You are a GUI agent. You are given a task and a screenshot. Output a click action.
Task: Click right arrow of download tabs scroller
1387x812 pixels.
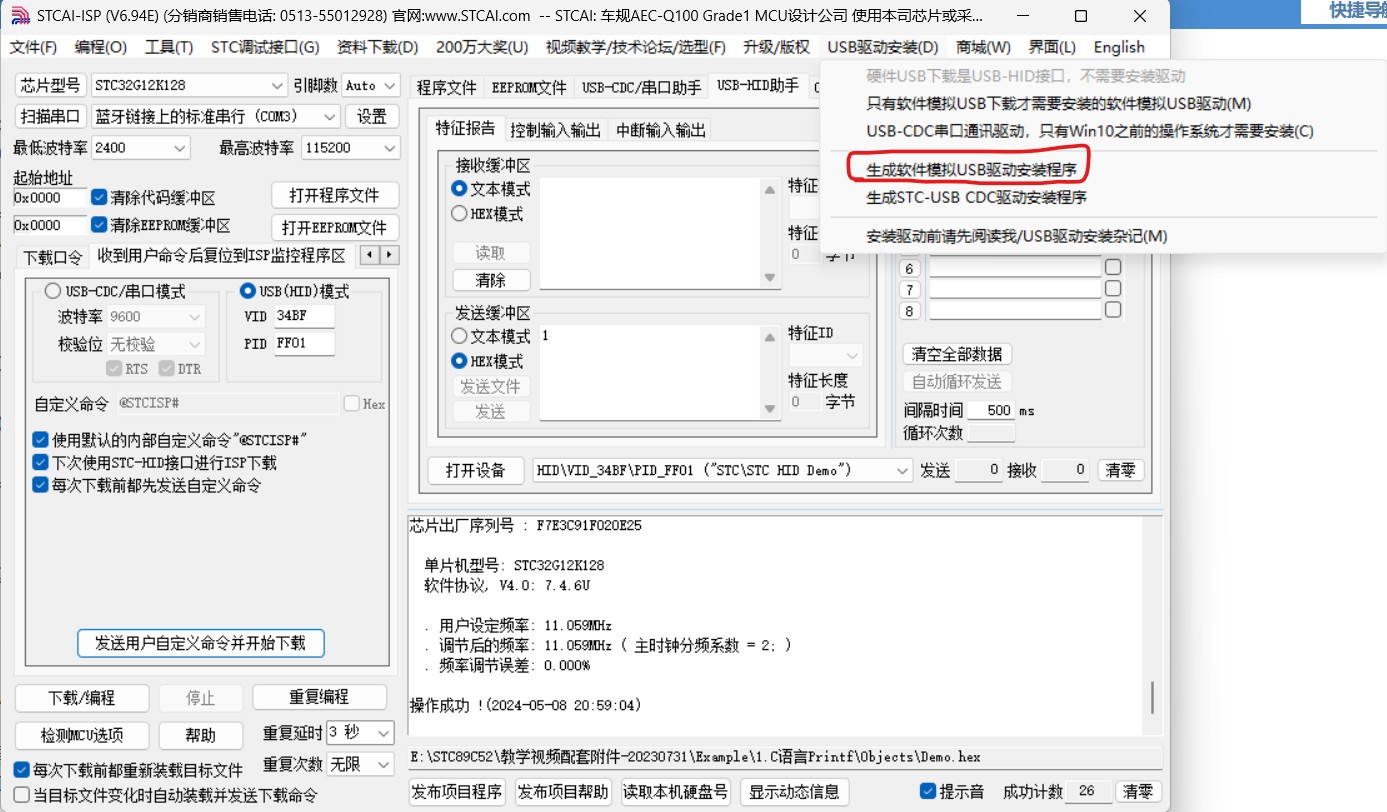point(390,255)
